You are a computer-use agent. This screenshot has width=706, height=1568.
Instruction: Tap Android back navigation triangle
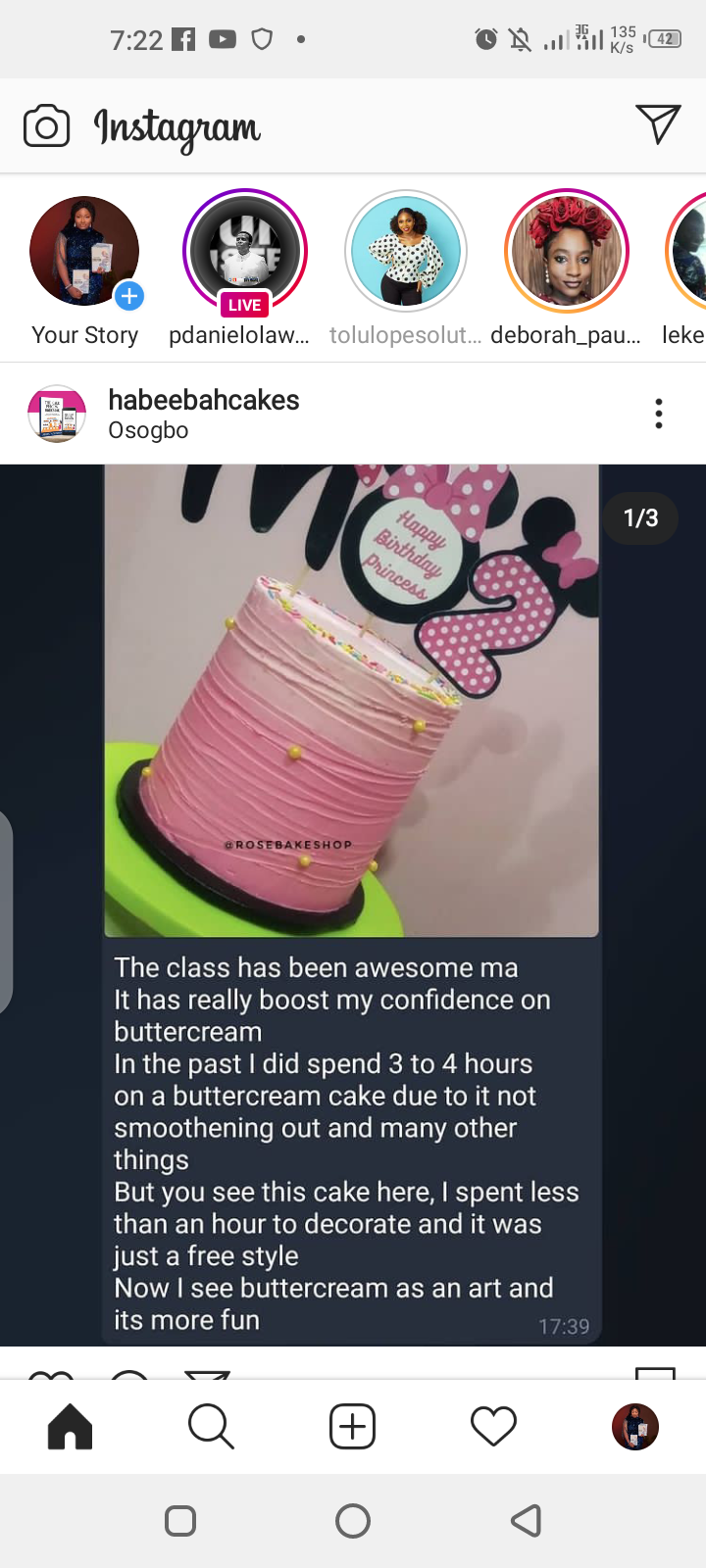pos(527,1520)
